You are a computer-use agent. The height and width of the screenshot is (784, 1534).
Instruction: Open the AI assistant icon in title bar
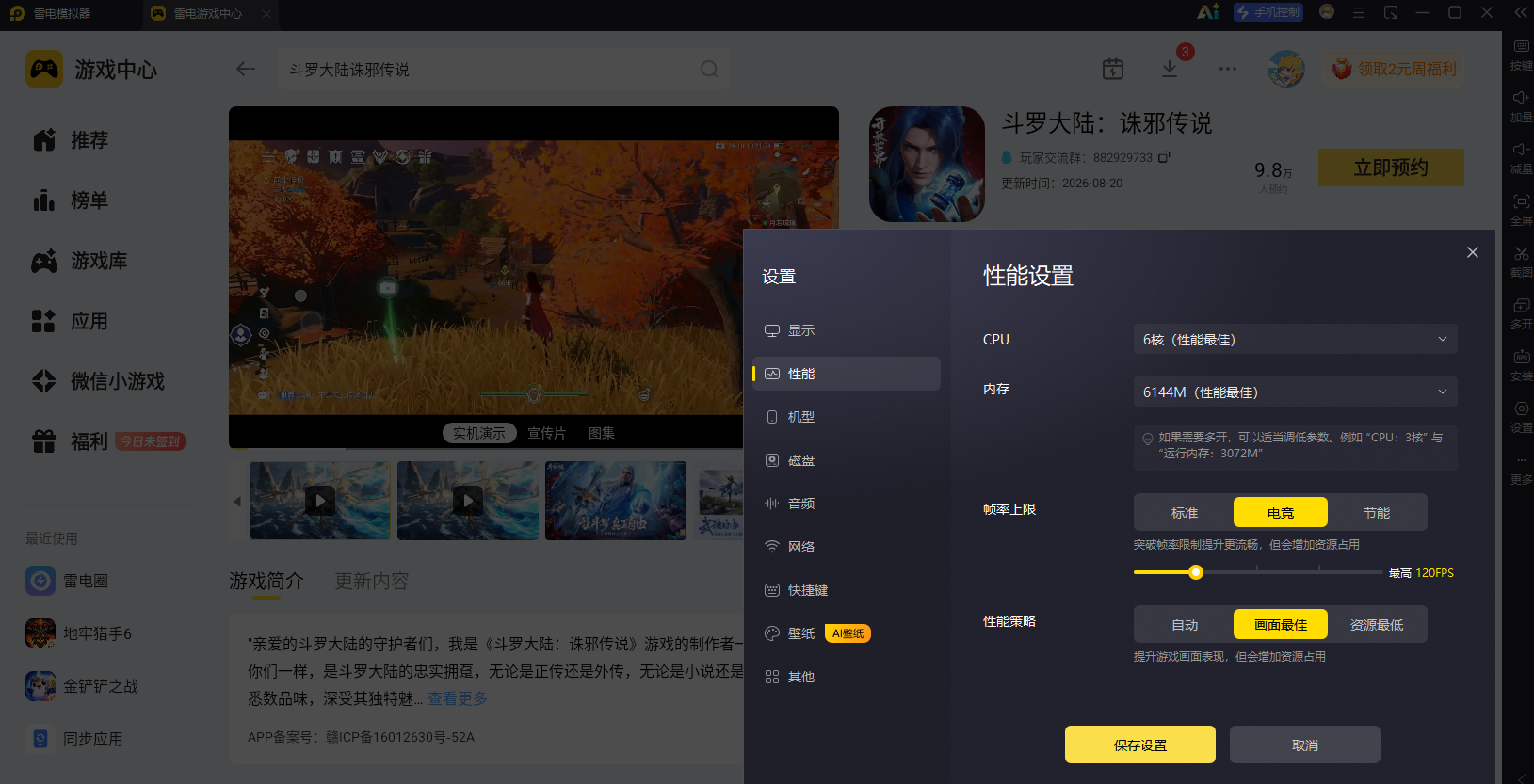click(1208, 12)
